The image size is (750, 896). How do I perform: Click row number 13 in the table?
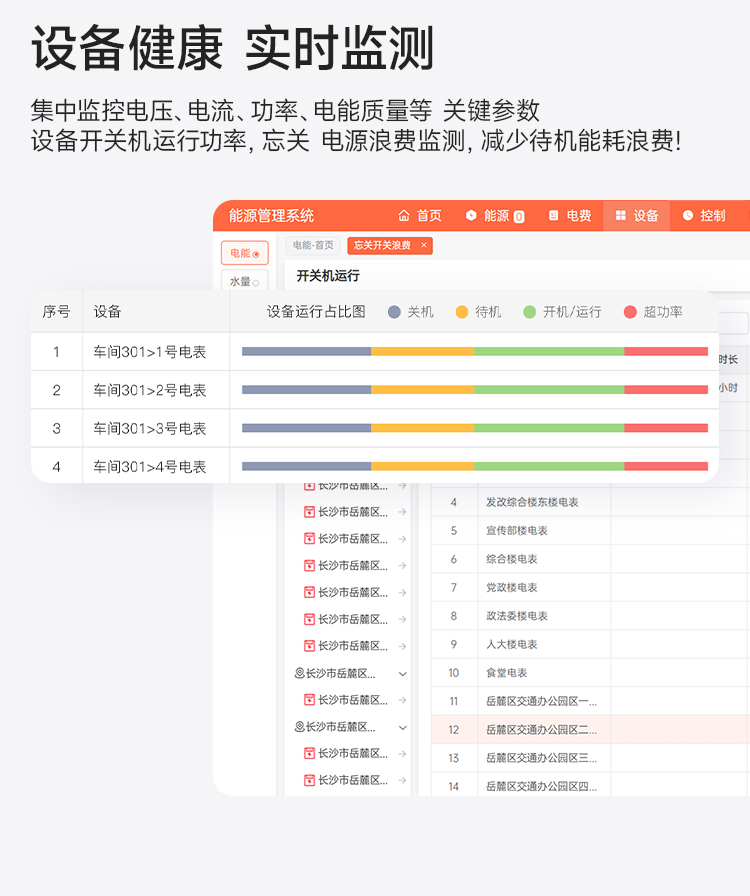point(454,758)
